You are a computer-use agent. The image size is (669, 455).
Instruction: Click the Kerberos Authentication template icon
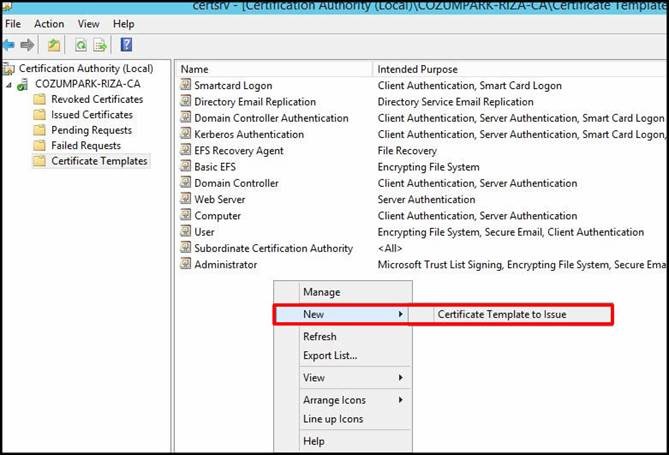pyautogui.click(x=186, y=133)
